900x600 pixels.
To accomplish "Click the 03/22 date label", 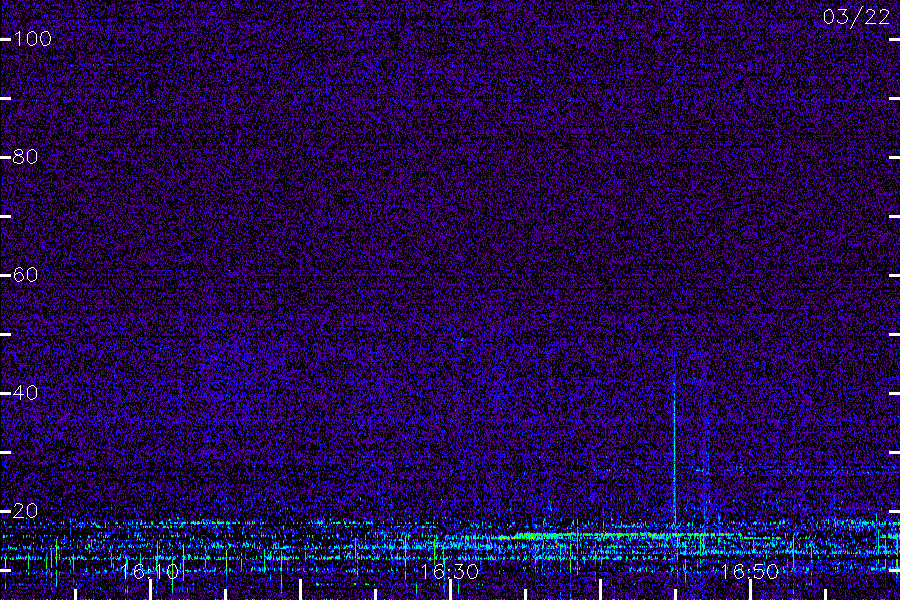I will pos(856,17).
